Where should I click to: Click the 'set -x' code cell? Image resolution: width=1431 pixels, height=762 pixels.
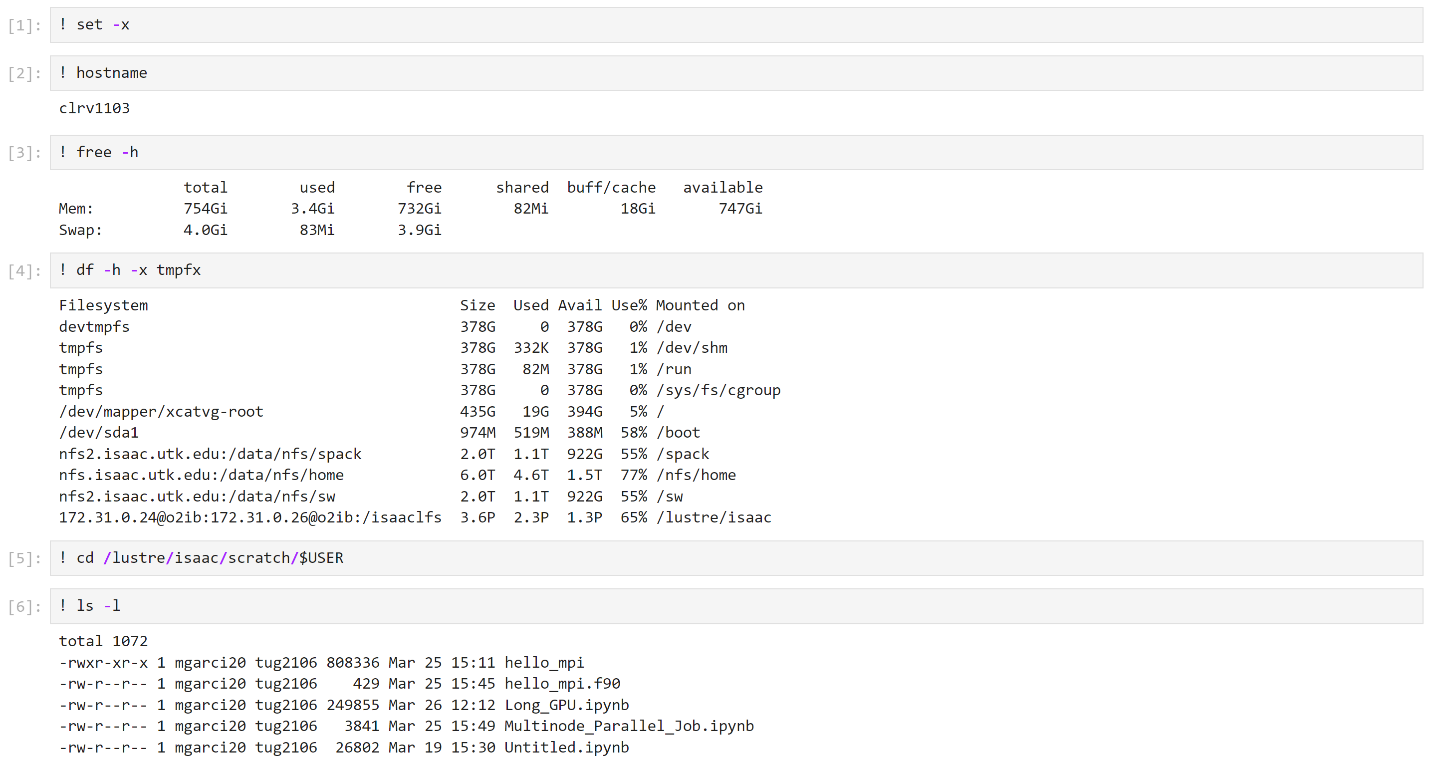pyautogui.click(x=735, y=25)
